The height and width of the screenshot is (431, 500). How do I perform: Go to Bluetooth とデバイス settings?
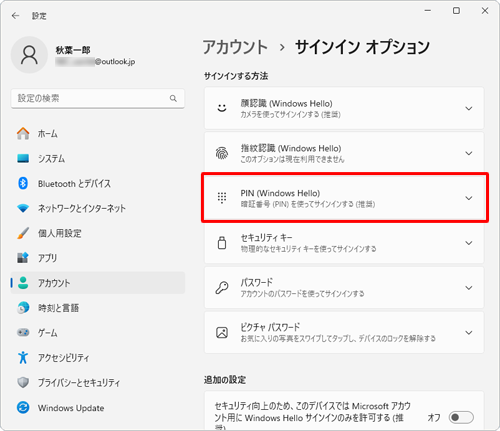point(98,183)
